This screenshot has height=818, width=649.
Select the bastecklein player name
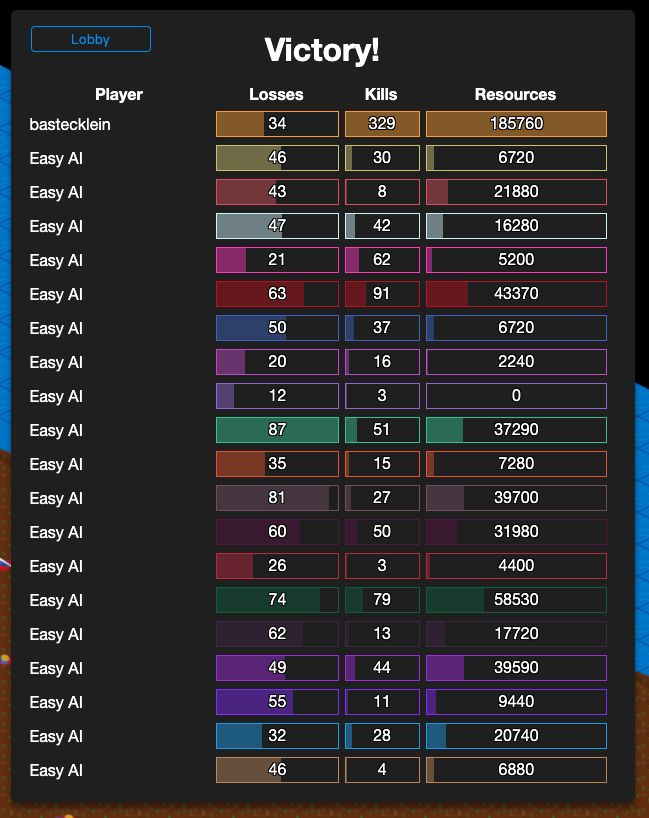coord(70,124)
